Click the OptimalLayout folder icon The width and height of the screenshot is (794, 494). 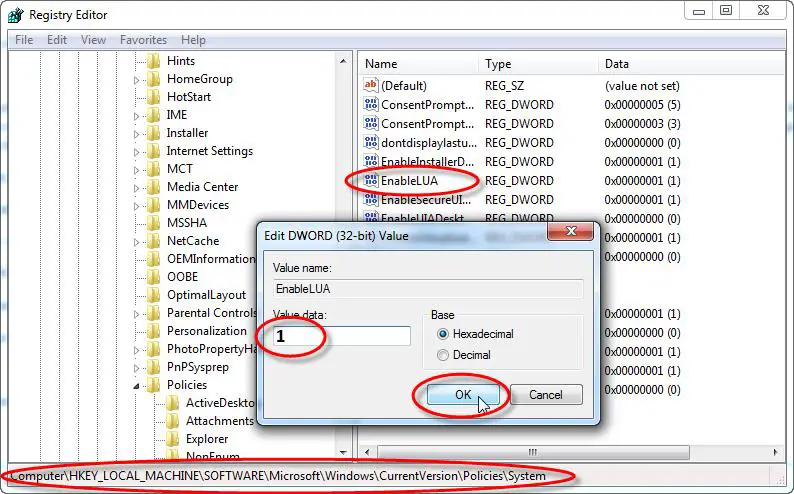pos(153,295)
